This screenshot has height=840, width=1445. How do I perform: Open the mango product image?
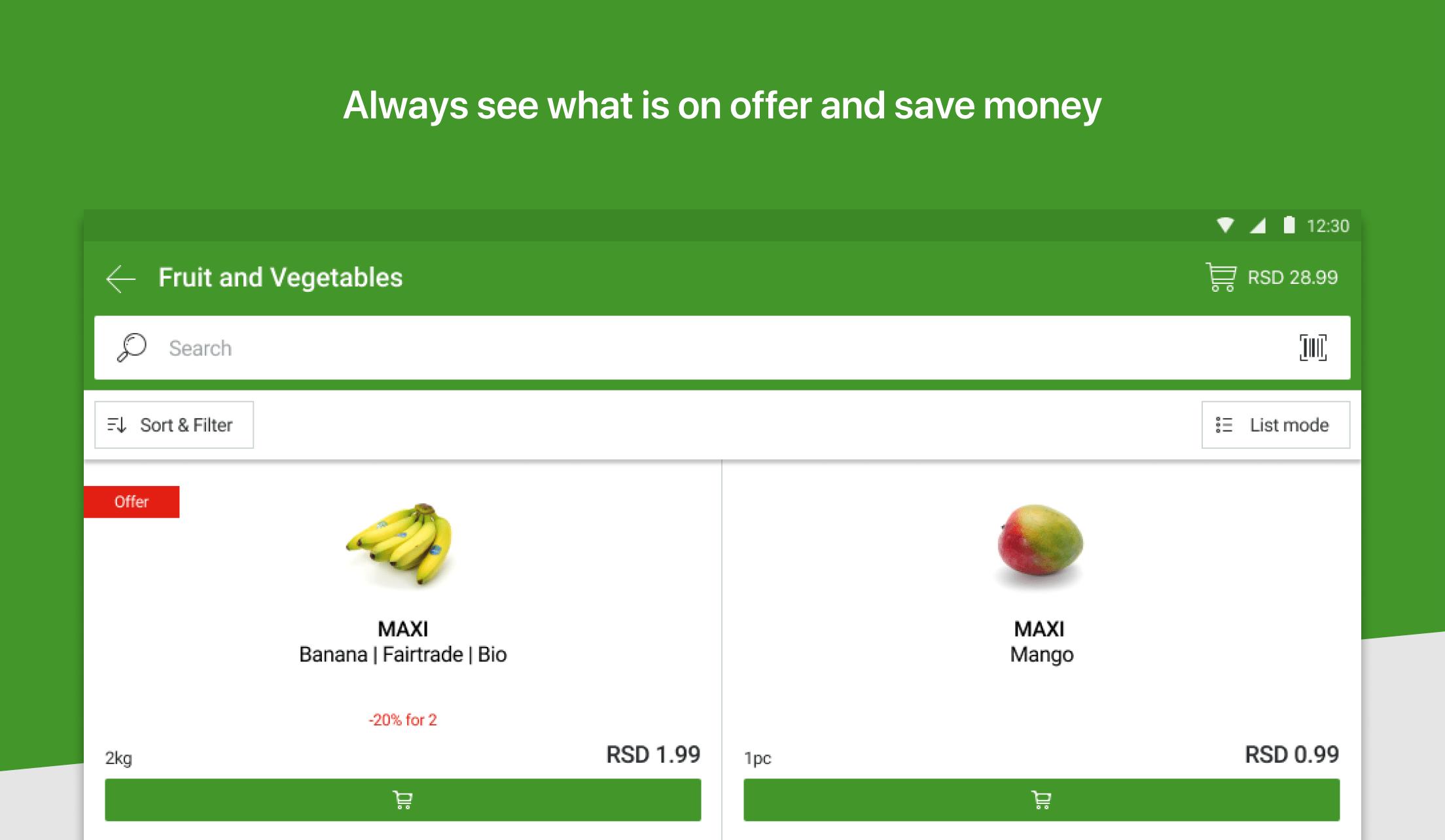click(1040, 544)
